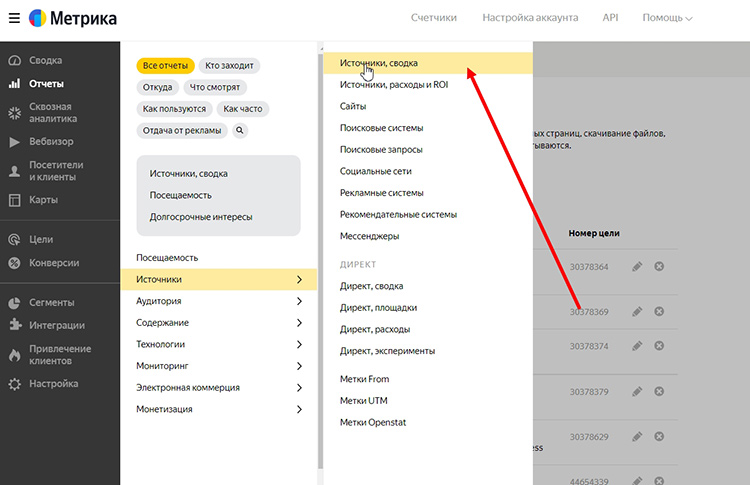
Task: Expand the Технологии submenu chevron
Action: (x=299, y=344)
